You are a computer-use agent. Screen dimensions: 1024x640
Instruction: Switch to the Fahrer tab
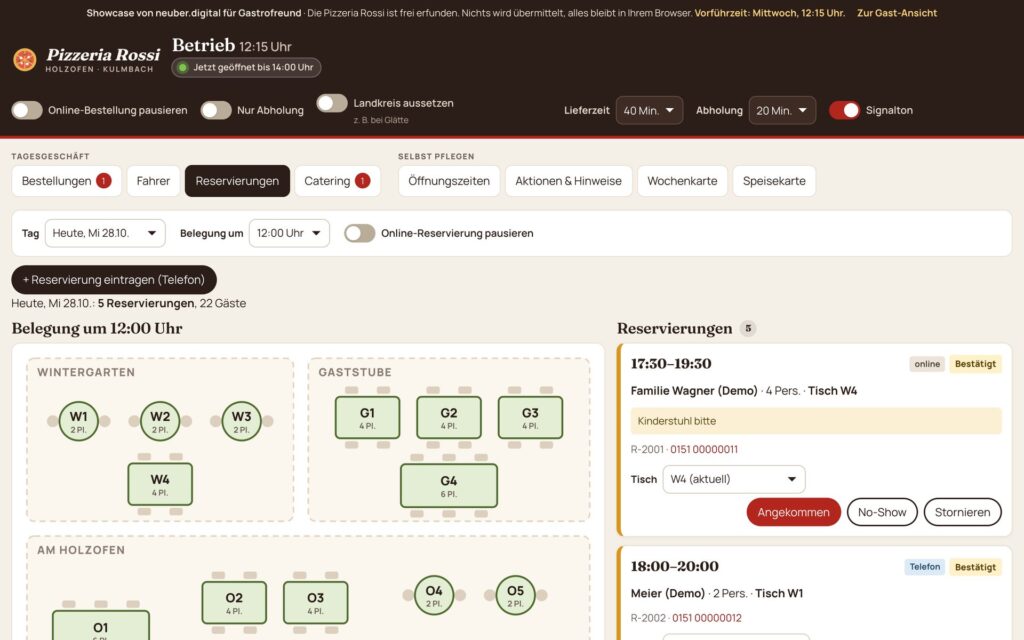point(153,181)
